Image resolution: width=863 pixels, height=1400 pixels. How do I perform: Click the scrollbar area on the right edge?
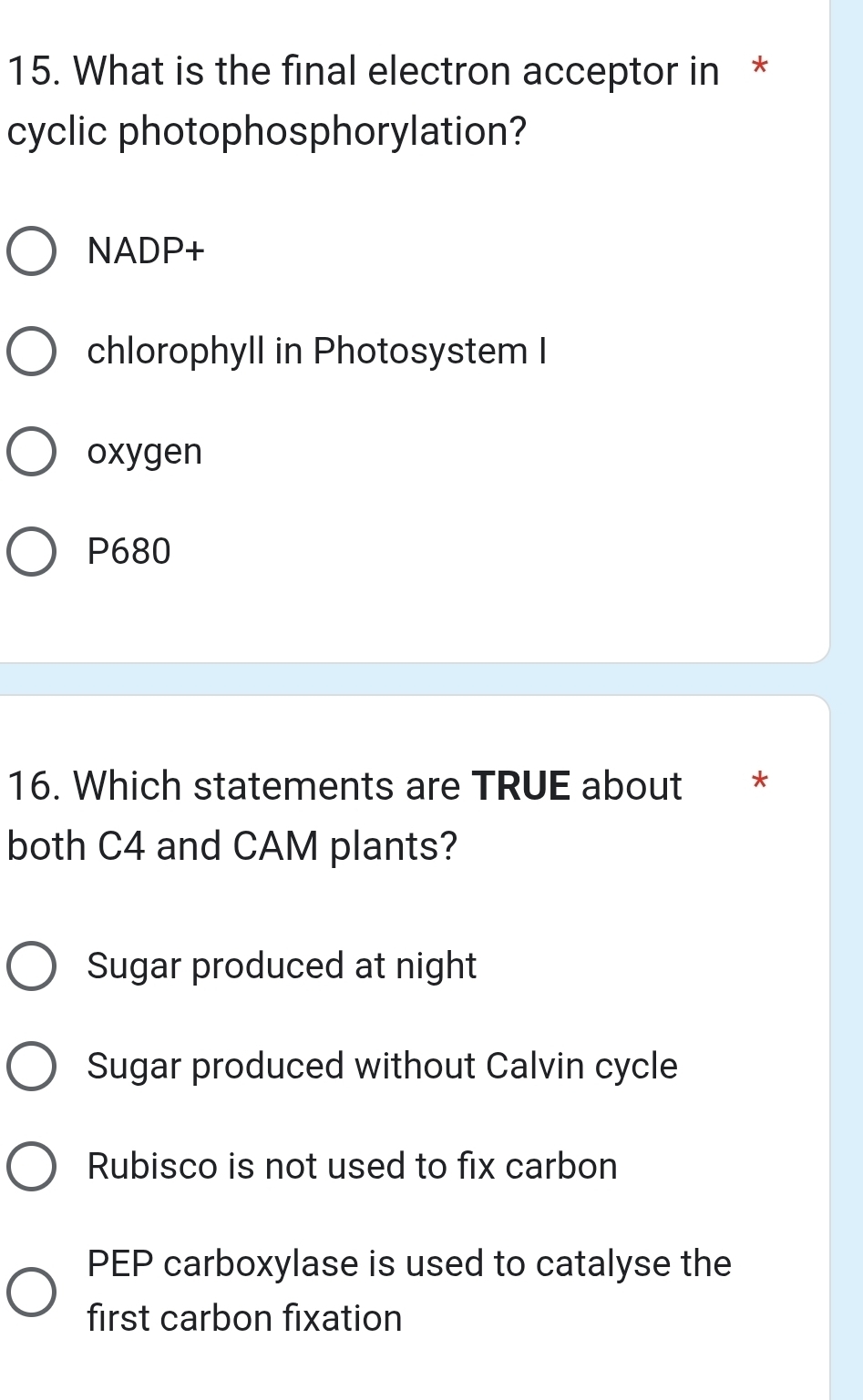pos(848,364)
